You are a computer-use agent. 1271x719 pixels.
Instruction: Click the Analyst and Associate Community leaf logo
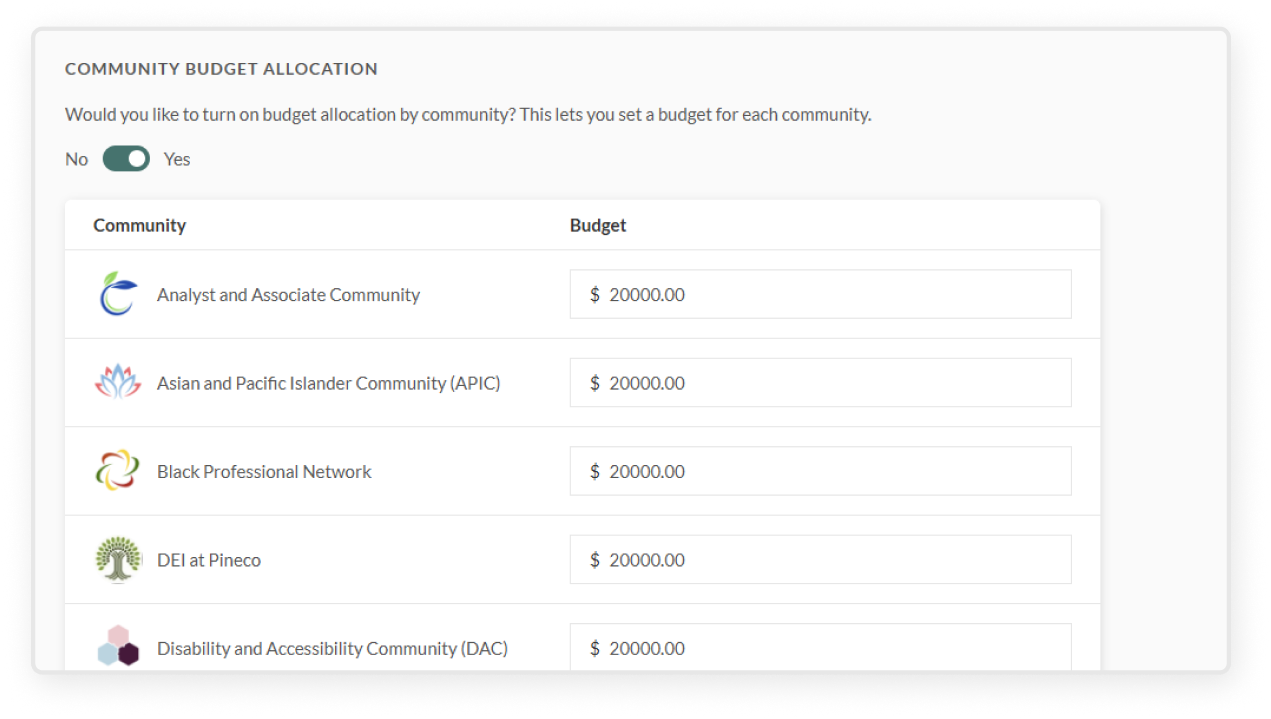[x=118, y=294]
